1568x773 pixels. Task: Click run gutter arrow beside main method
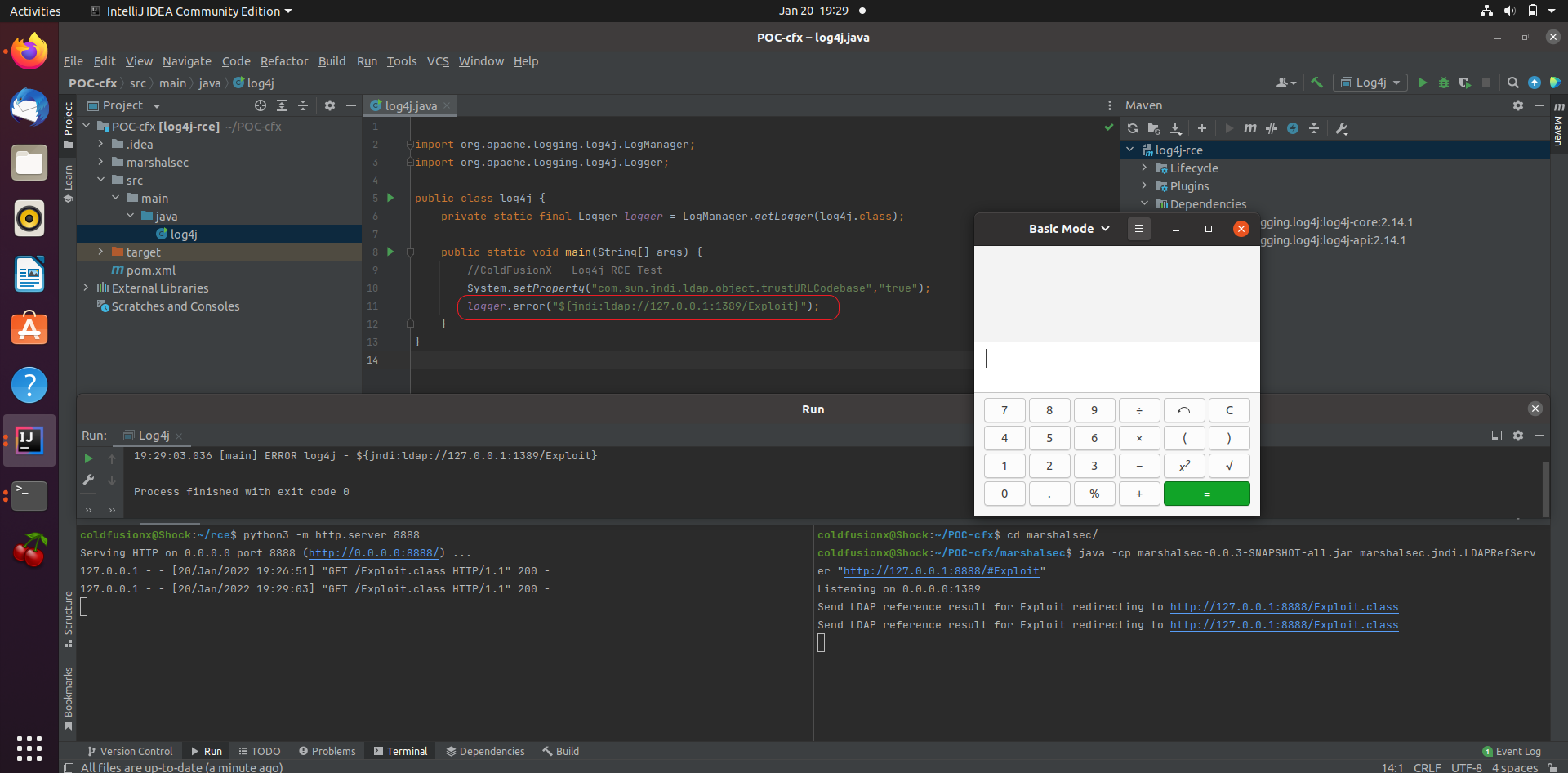click(x=390, y=252)
